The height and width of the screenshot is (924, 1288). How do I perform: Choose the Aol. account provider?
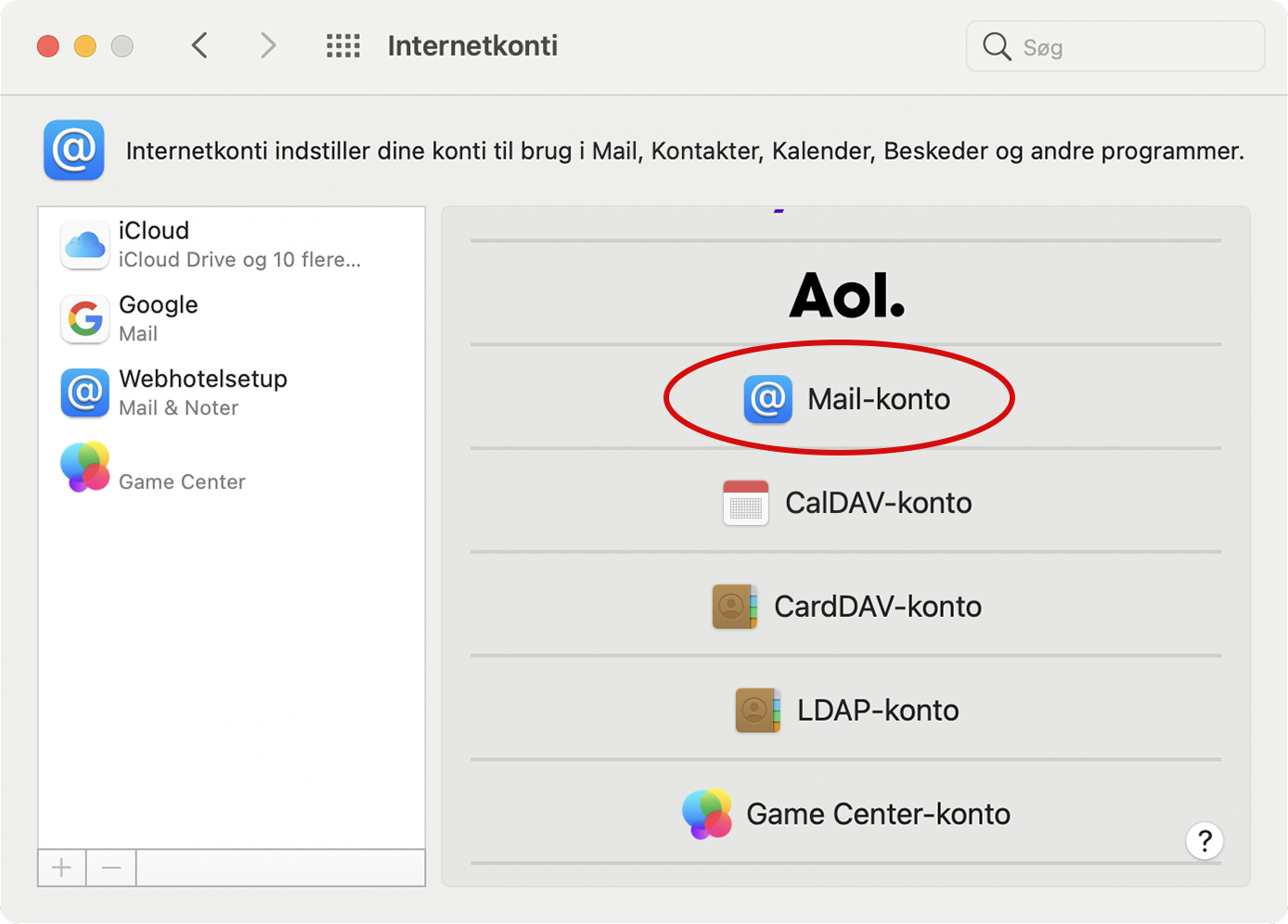tap(846, 294)
